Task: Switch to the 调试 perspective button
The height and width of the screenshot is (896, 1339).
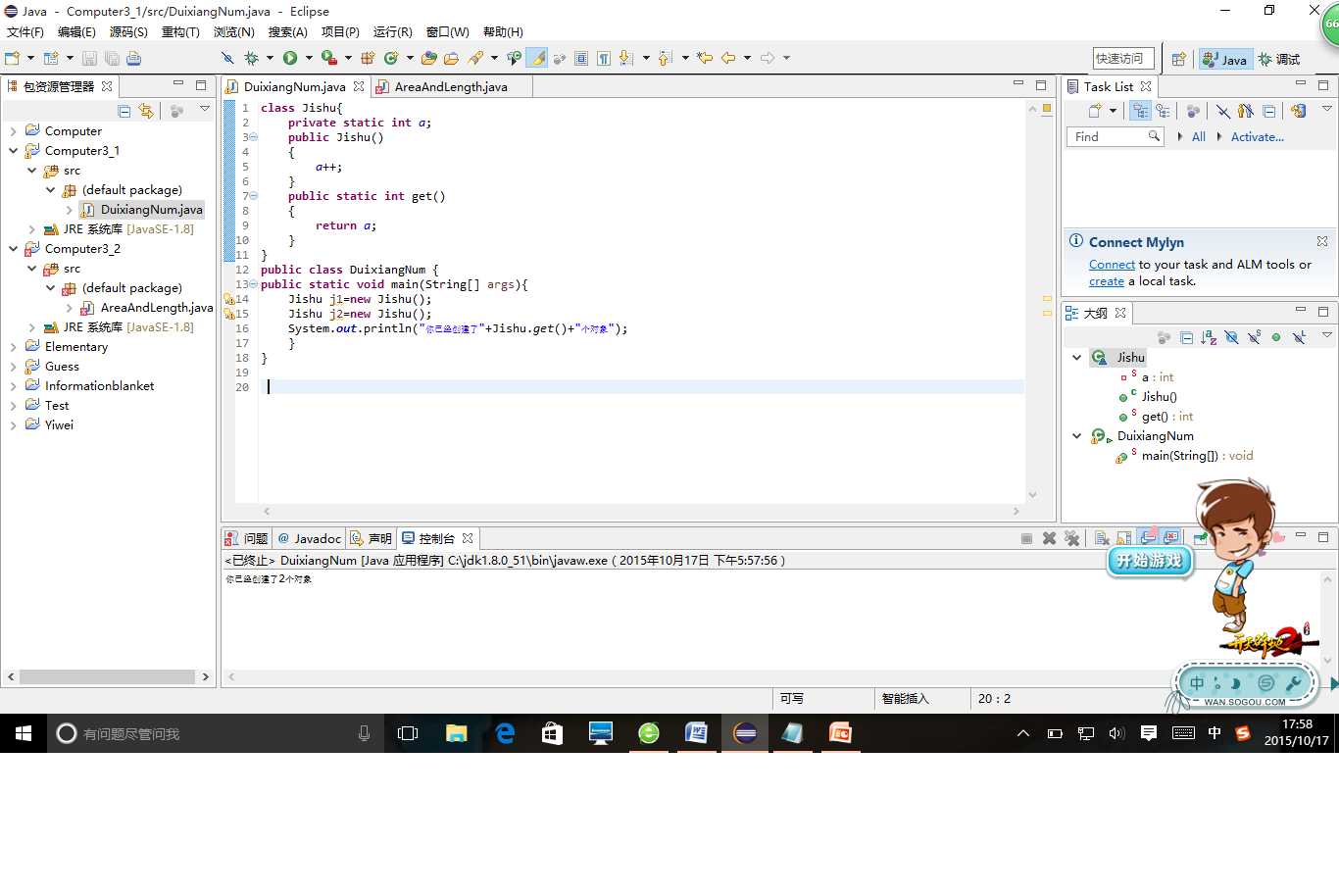Action: click(1280, 59)
